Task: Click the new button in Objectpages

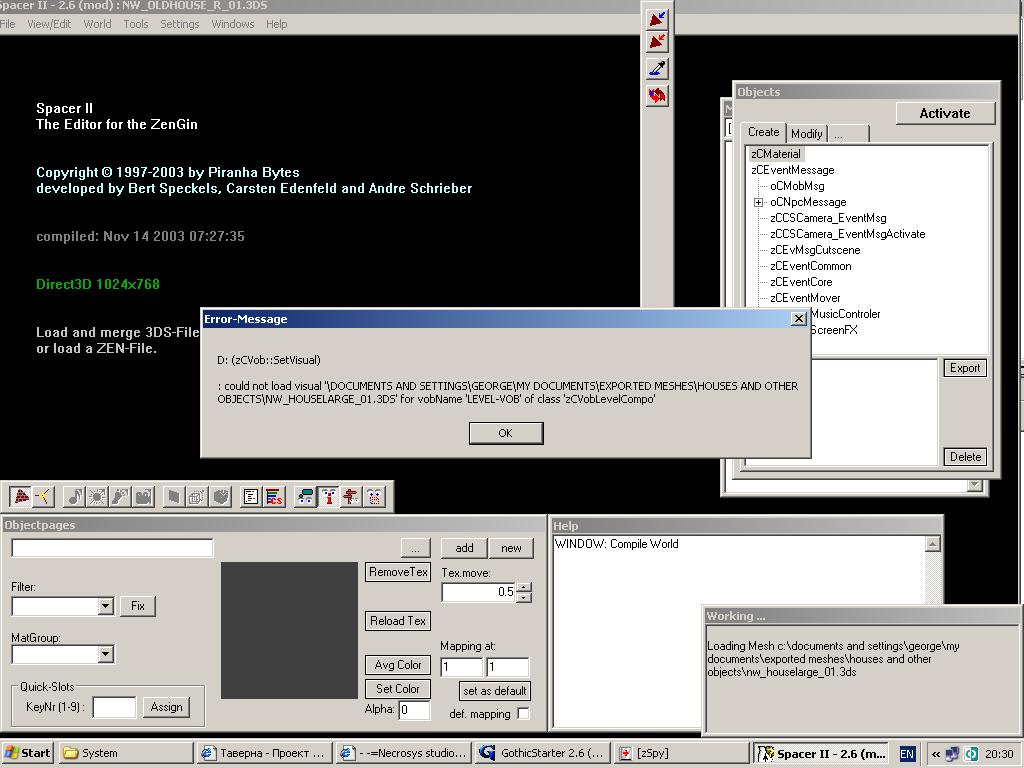Action: click(x=511, y=548)
